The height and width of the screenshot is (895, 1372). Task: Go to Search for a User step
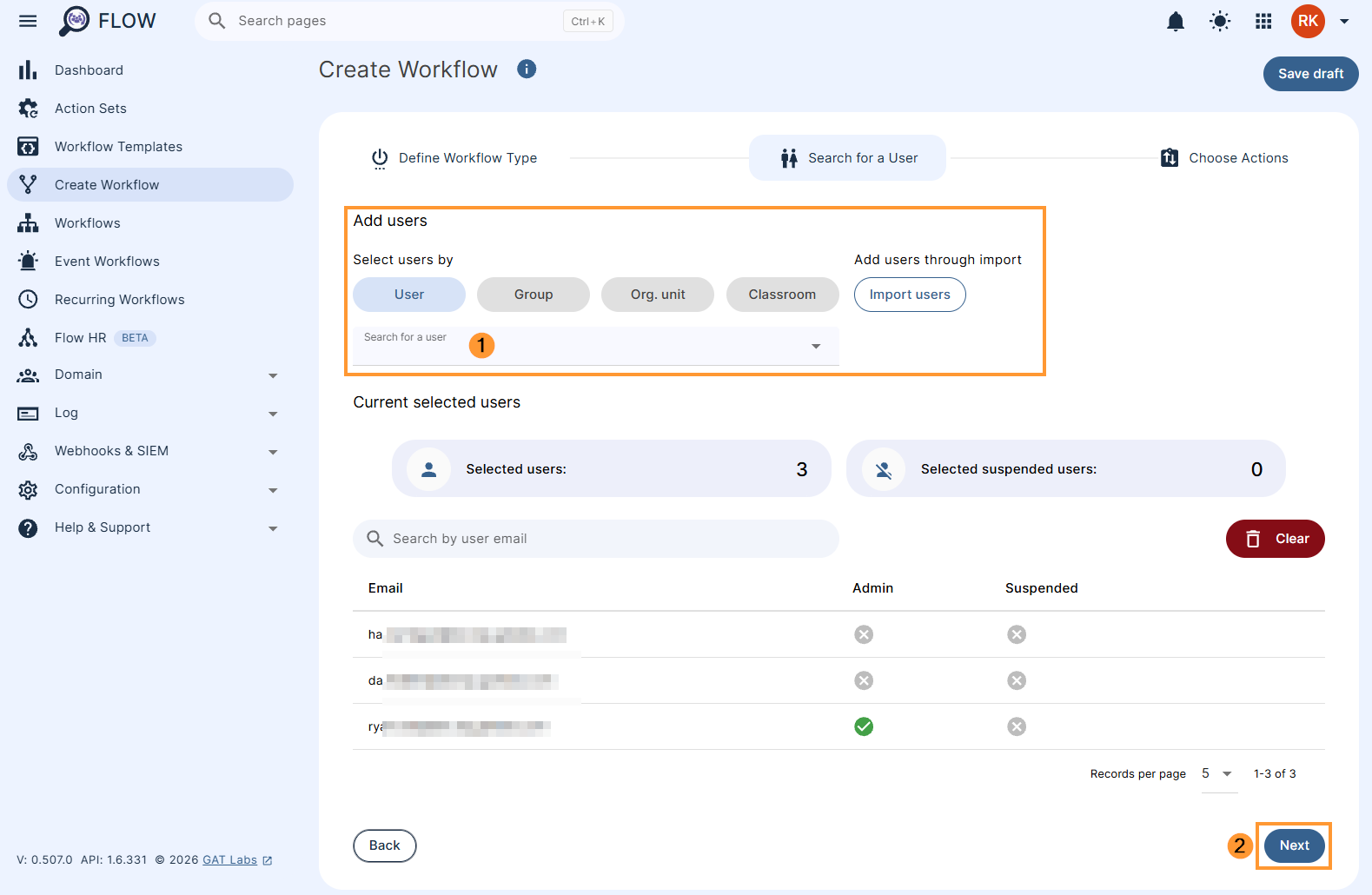[847, 157]
